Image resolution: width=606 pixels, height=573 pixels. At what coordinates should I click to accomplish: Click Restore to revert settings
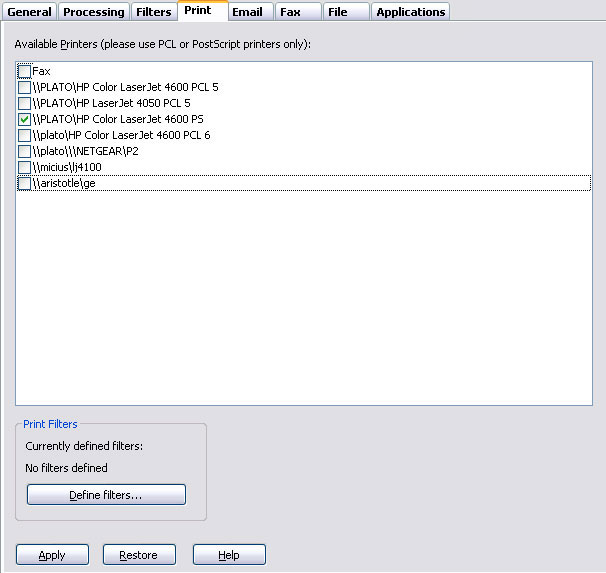click(x=138, y=555)
